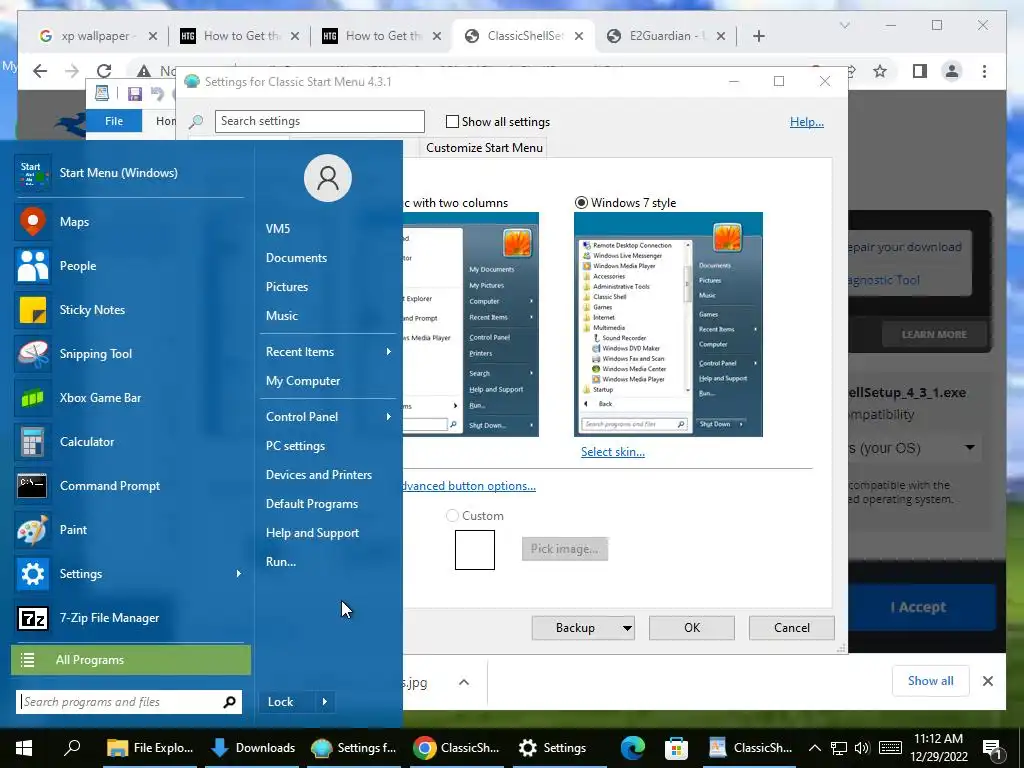The image size is (1024, 768).
Task: Open Devices and Printers entry
Action: coord(319,475)
